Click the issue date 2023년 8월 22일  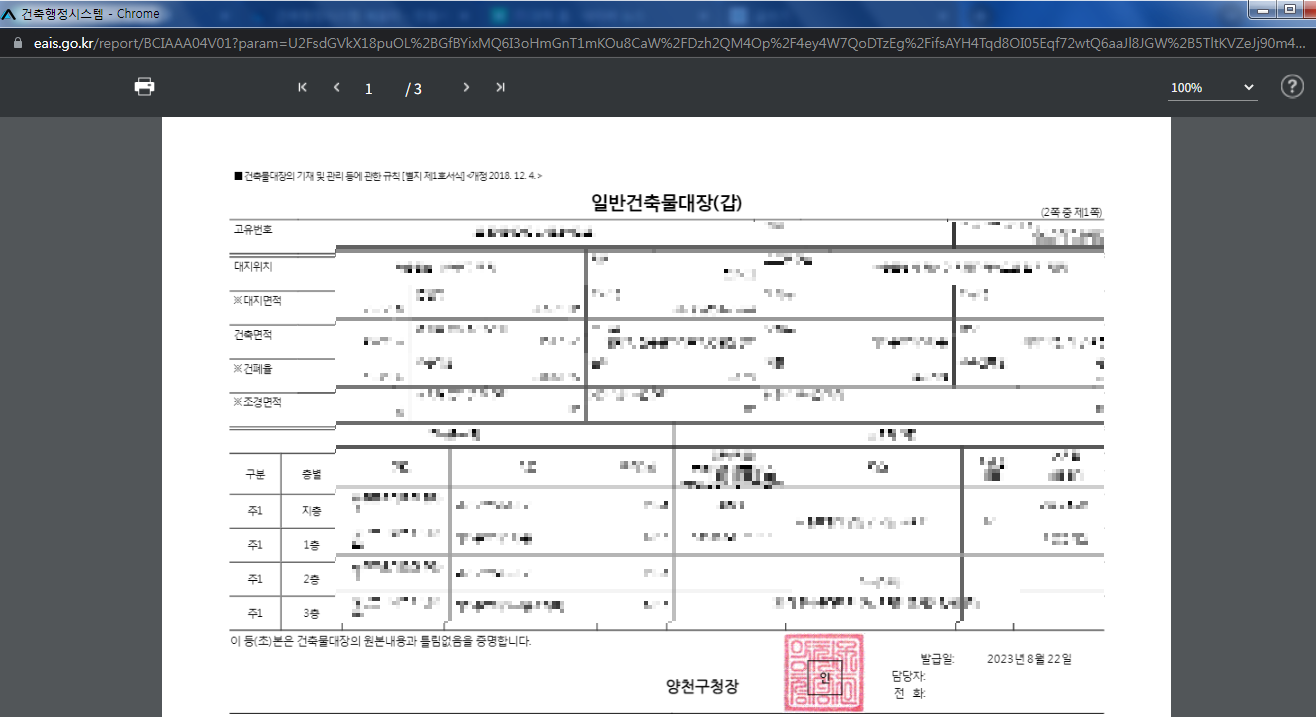[1029, 659]
